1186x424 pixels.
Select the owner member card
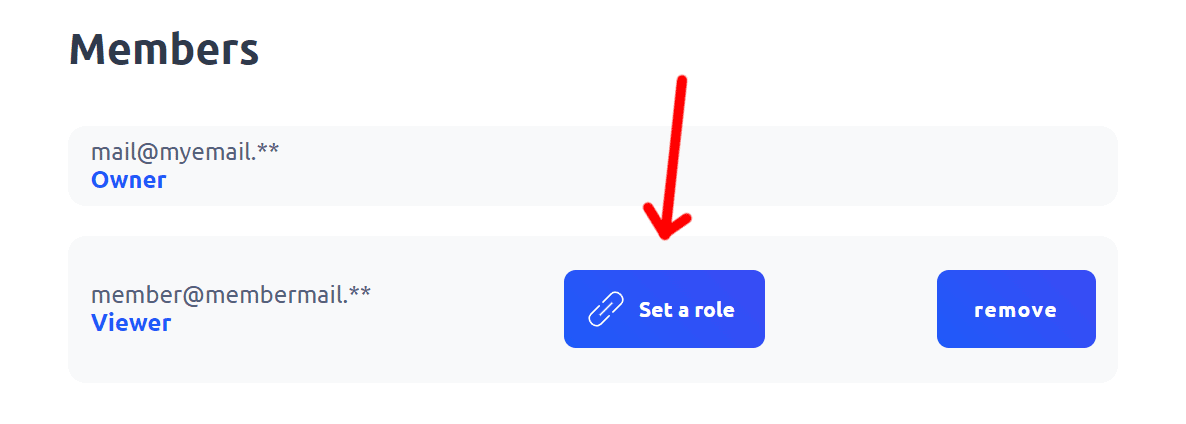point(593,166)
